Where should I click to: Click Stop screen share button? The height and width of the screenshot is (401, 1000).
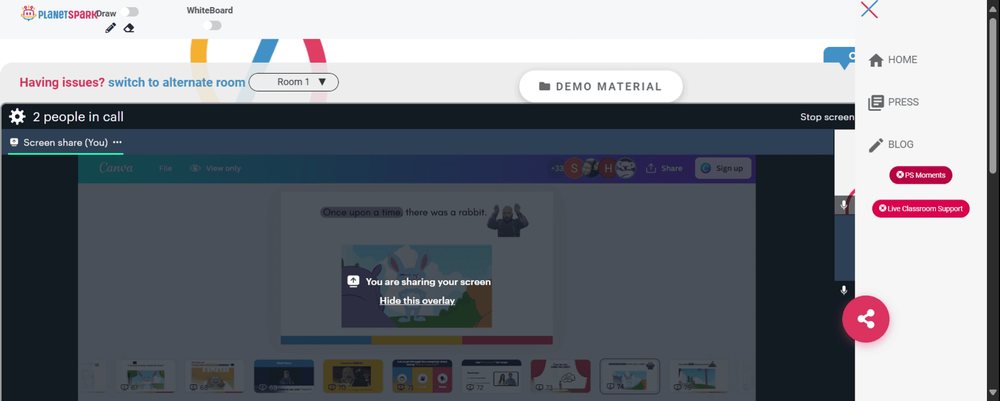827,117
